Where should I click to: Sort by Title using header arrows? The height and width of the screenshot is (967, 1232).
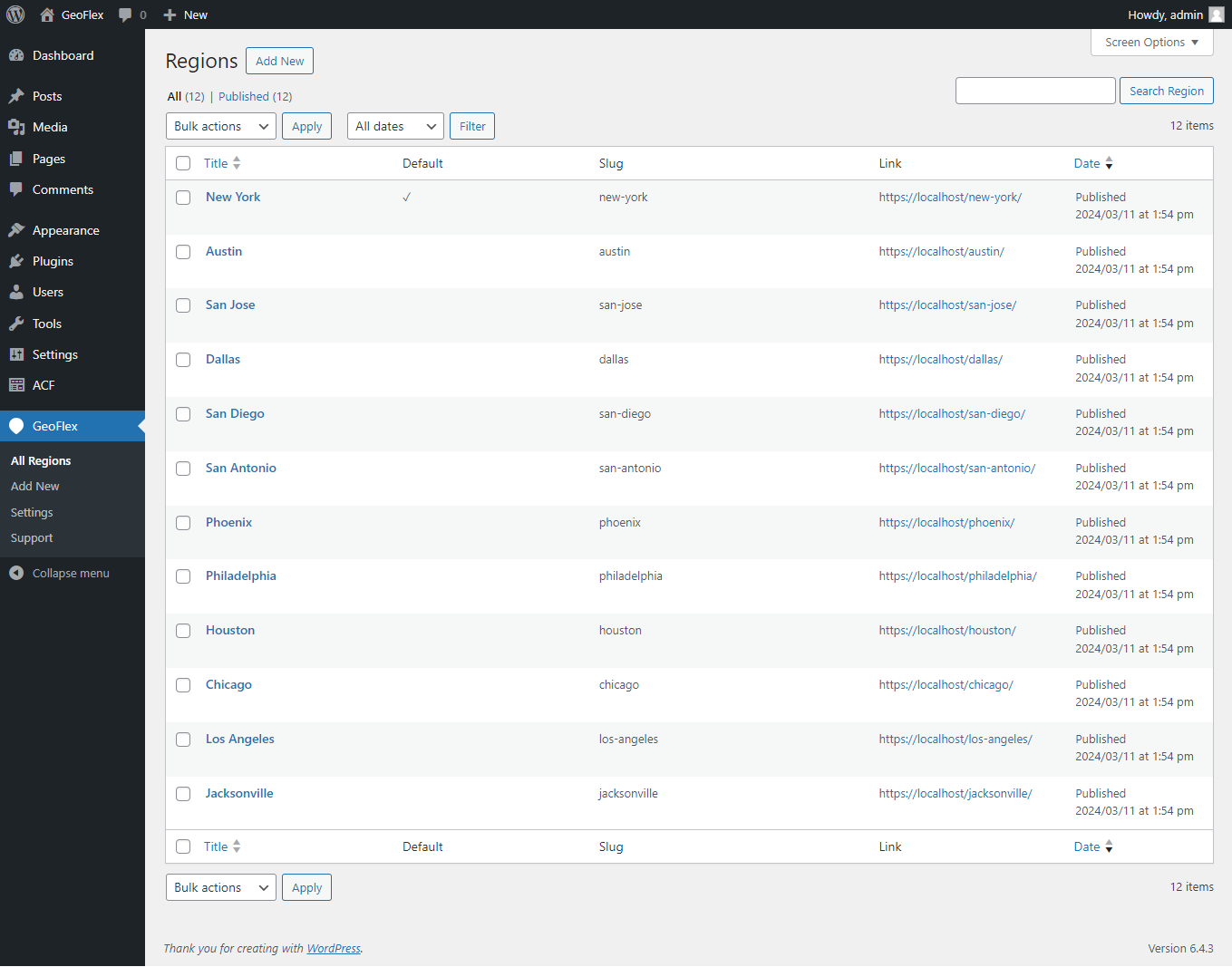237,163
